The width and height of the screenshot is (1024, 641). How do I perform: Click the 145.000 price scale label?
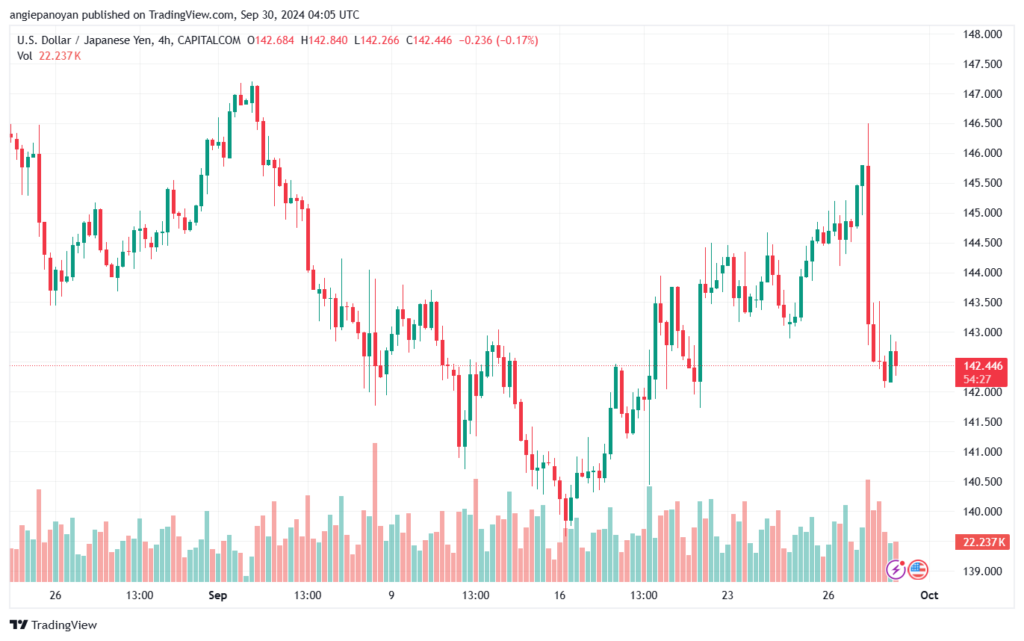pos(982,213)
